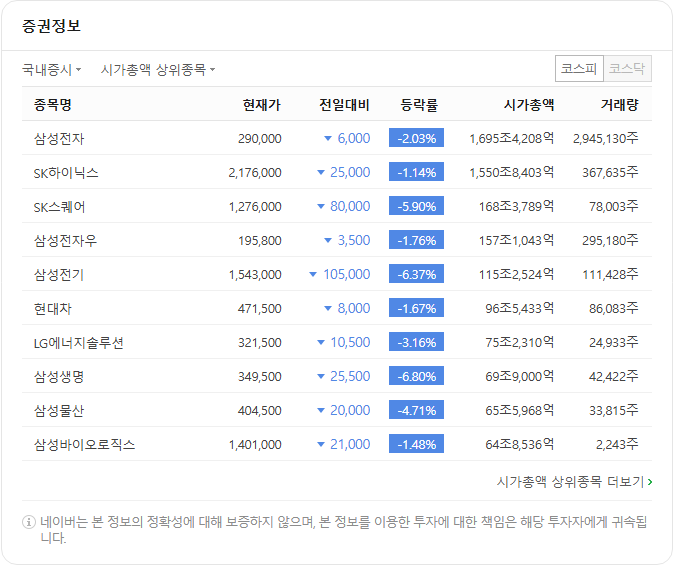Click the -6.80% change badge
The height and width of the screenshot is (565, 673).
[x=416, y=376]
